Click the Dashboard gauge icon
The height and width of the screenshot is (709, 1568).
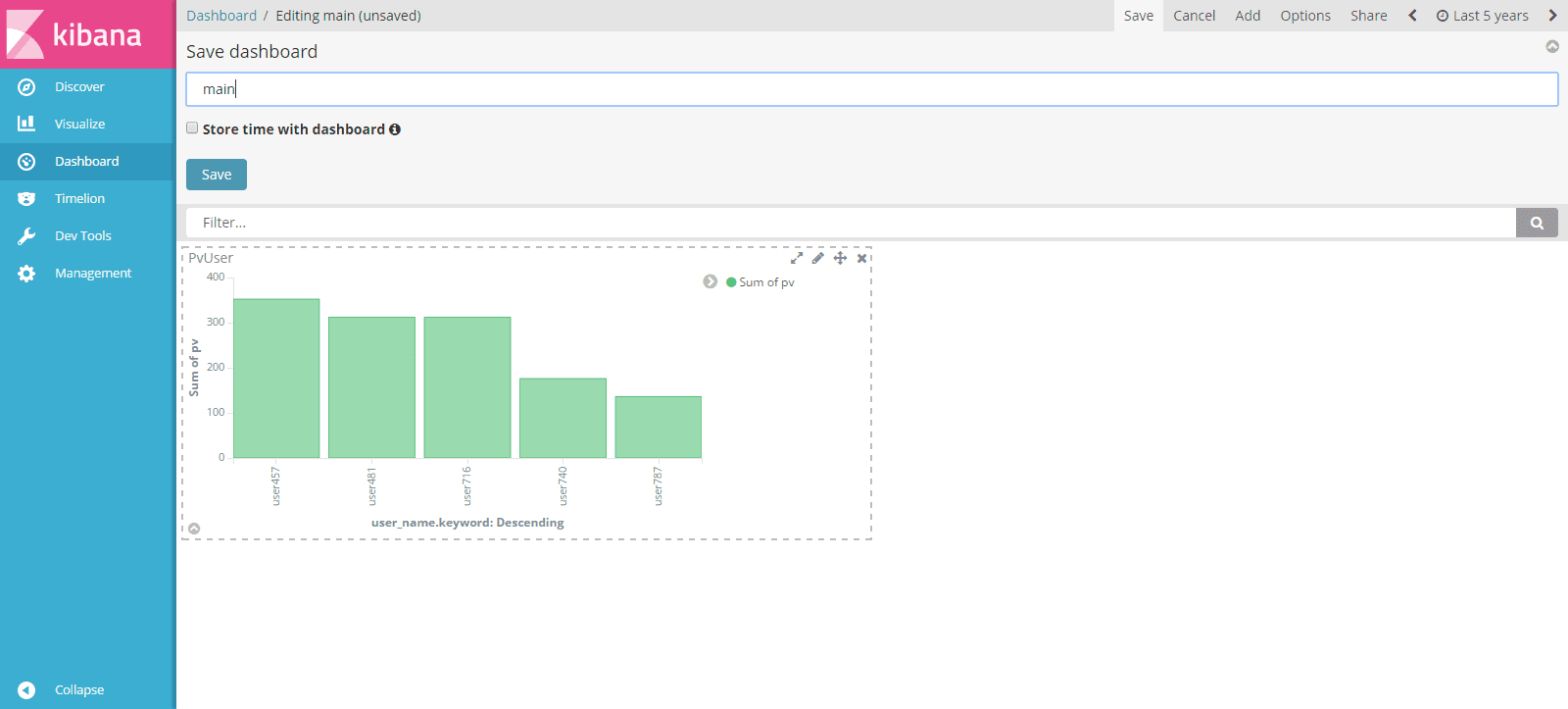click(26, 162)
